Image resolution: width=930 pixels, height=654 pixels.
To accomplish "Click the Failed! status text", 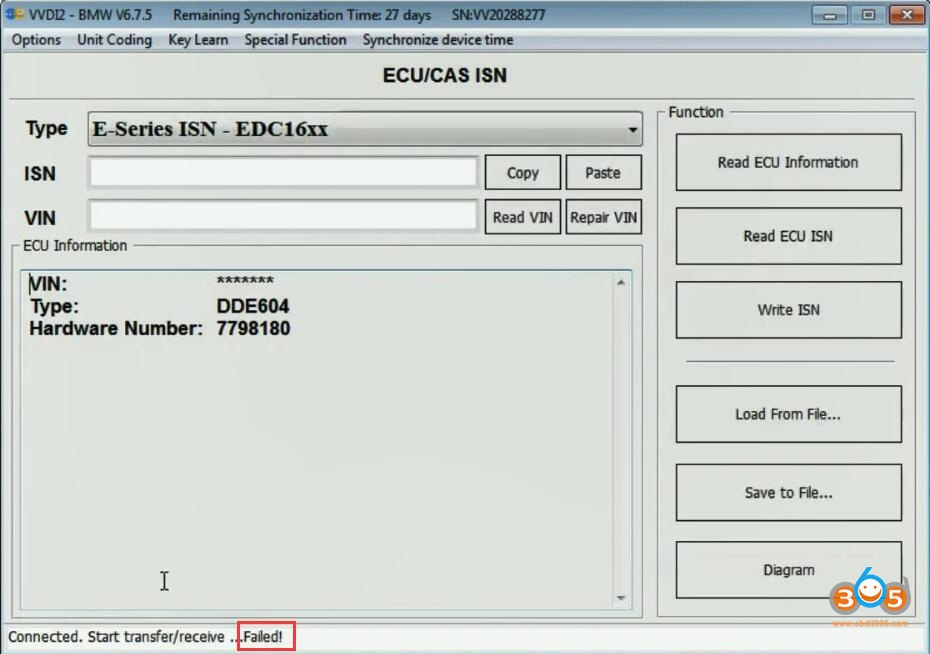I will coord(263,637).
